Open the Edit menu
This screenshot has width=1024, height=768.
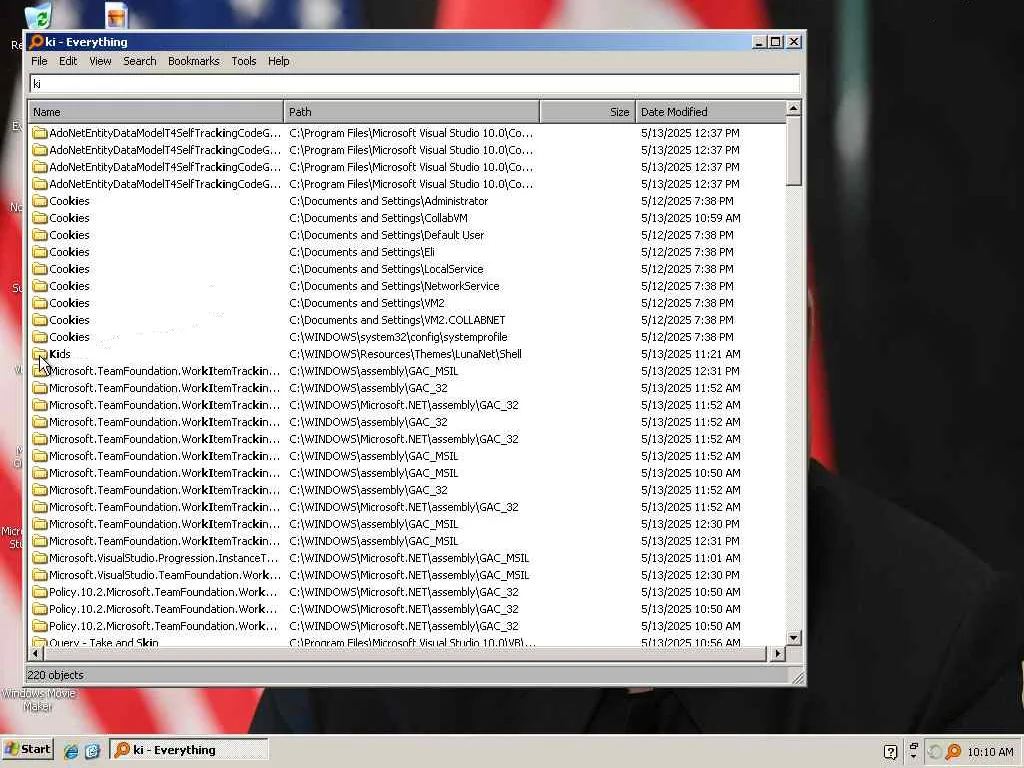click(68, 61)
